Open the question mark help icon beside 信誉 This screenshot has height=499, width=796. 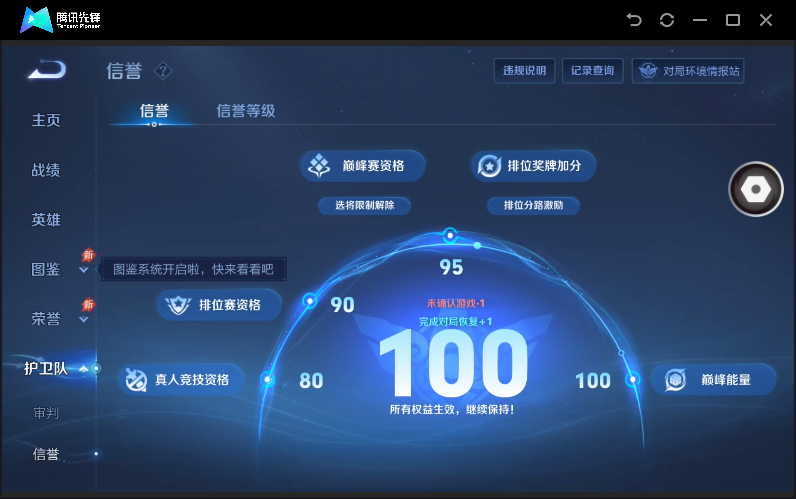(163, 71)
